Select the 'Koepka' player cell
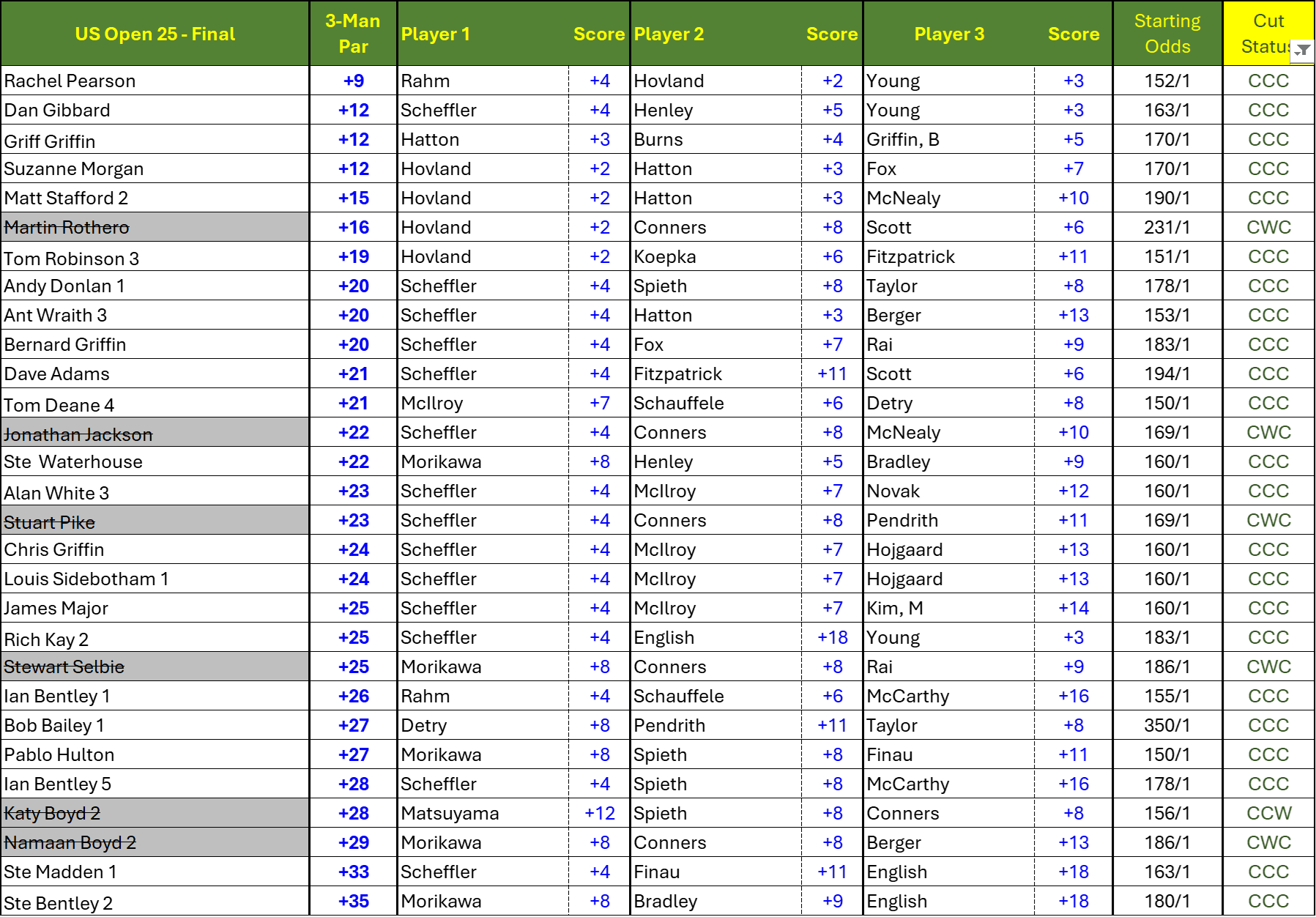This screenshot has width=1316, height=917. click(715, 256)
